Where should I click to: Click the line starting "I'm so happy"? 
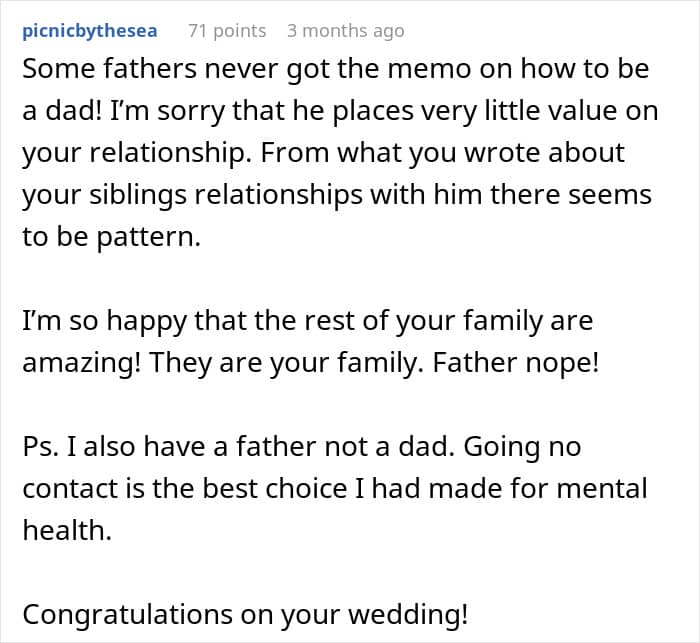pyautogui.click(x=307, y=321)
